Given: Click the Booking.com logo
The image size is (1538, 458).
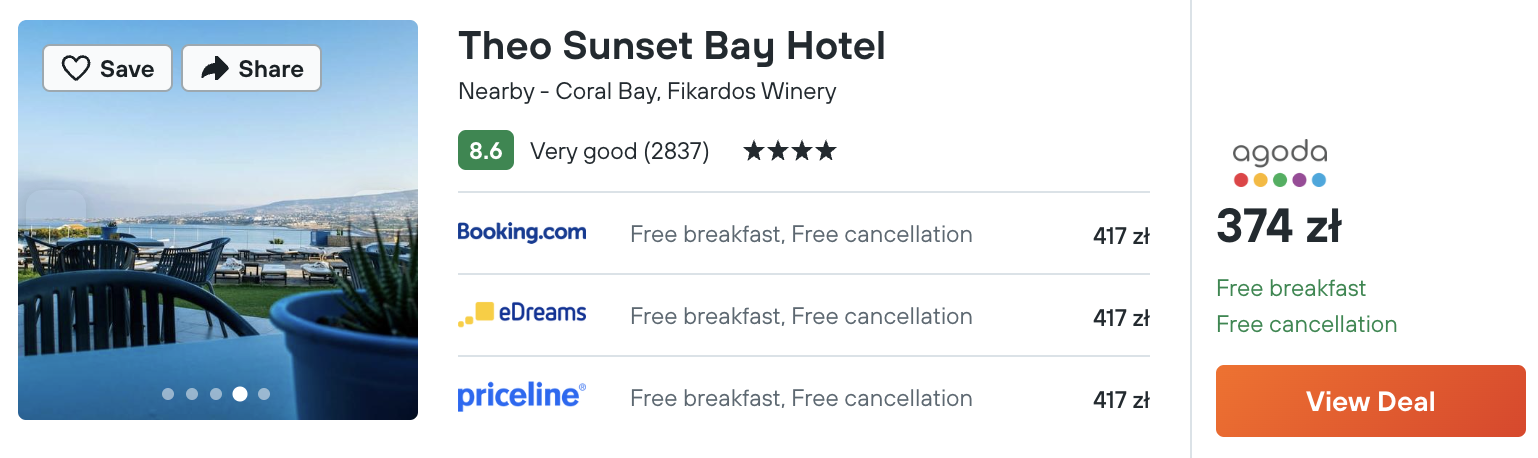Looking at the screenshot, I should [522, 232].
